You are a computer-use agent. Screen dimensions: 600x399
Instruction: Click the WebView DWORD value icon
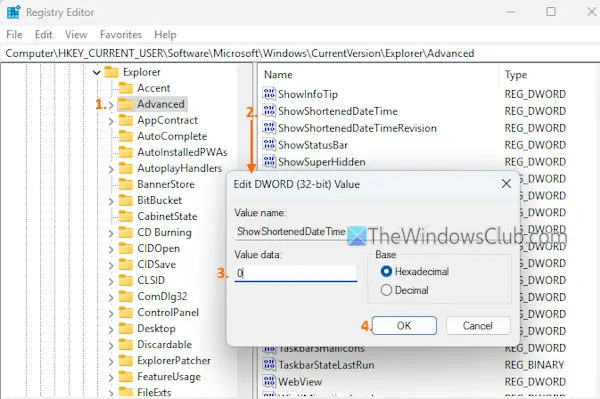[x=269, y=381]
